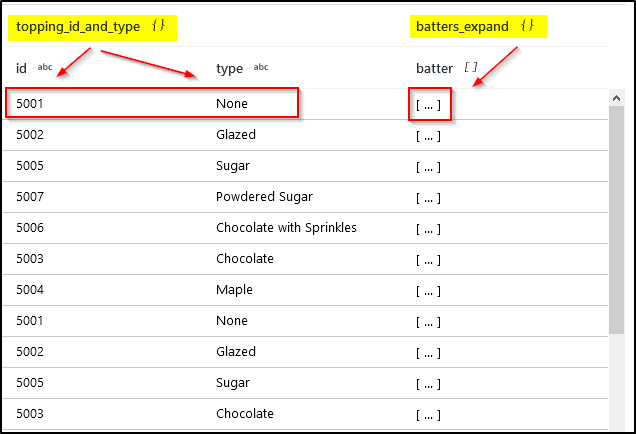Expand batter array for Powdered Sugar row
The width and height of the screenshot is (636, 434).
tap(428, 198)
